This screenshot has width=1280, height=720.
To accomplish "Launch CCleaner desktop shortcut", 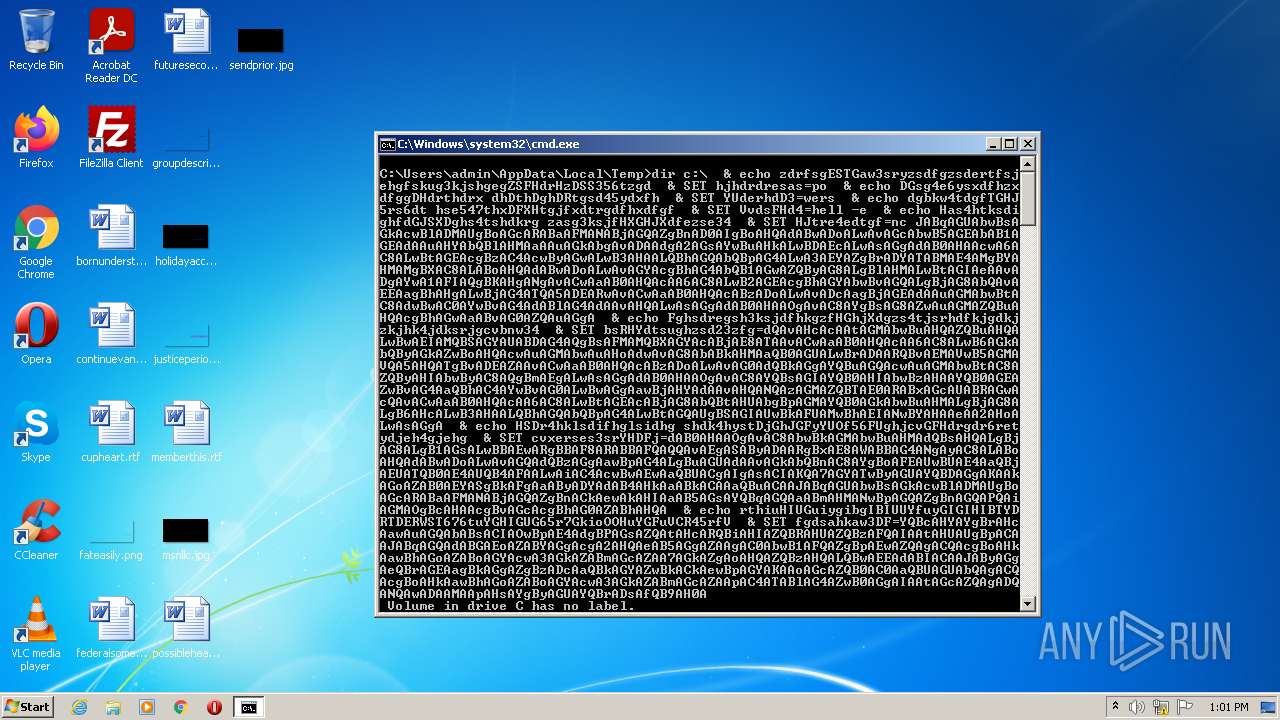I will click(36, 530).
